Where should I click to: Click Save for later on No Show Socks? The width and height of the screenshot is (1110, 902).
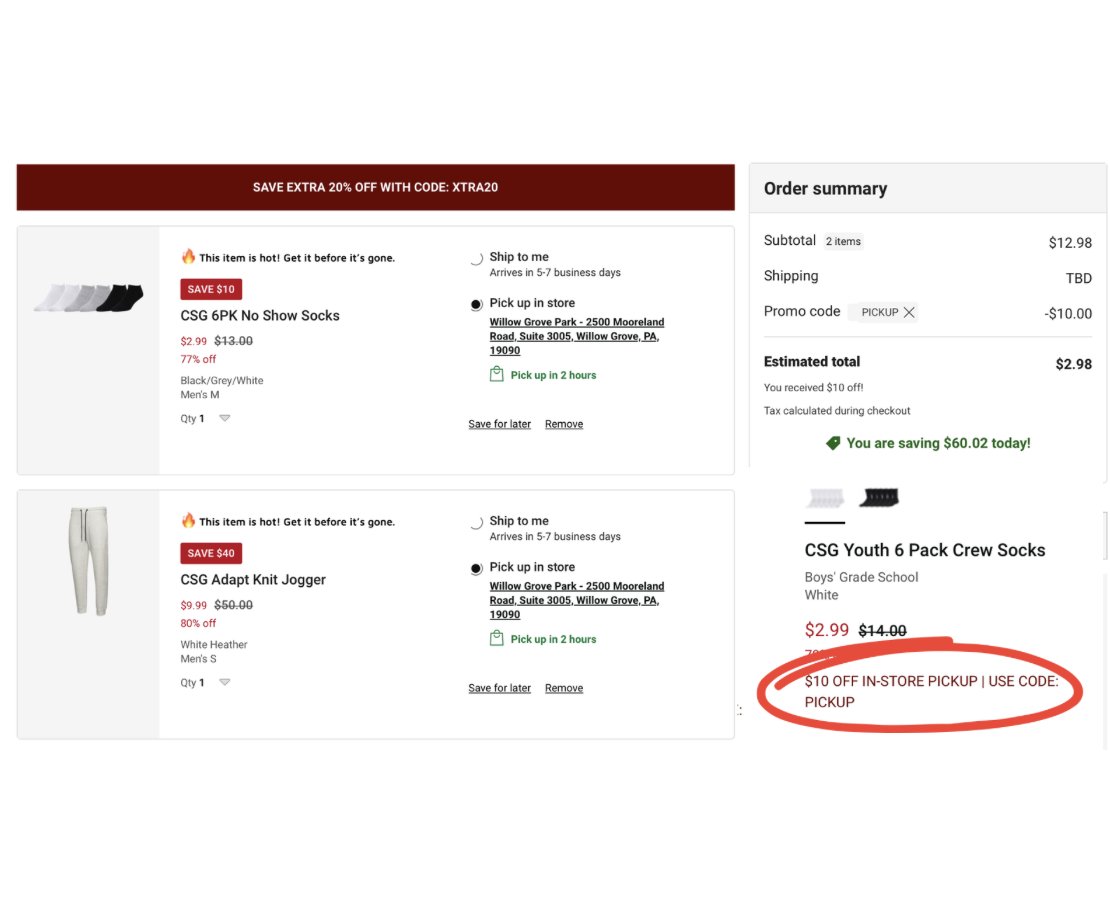499,424
